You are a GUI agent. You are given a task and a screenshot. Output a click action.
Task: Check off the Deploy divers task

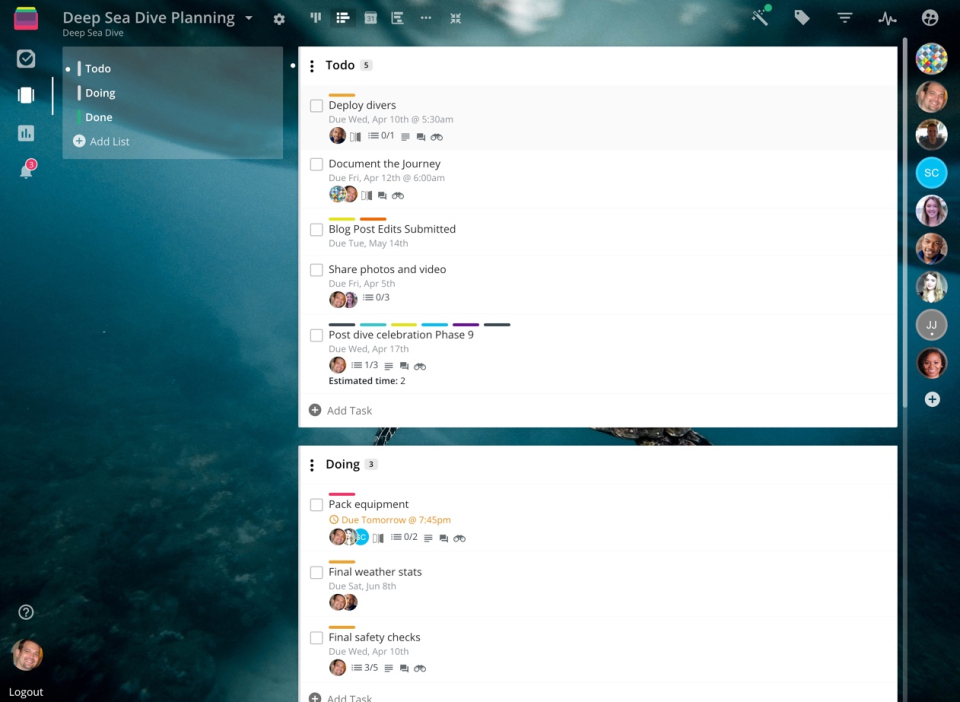point(316,105)
